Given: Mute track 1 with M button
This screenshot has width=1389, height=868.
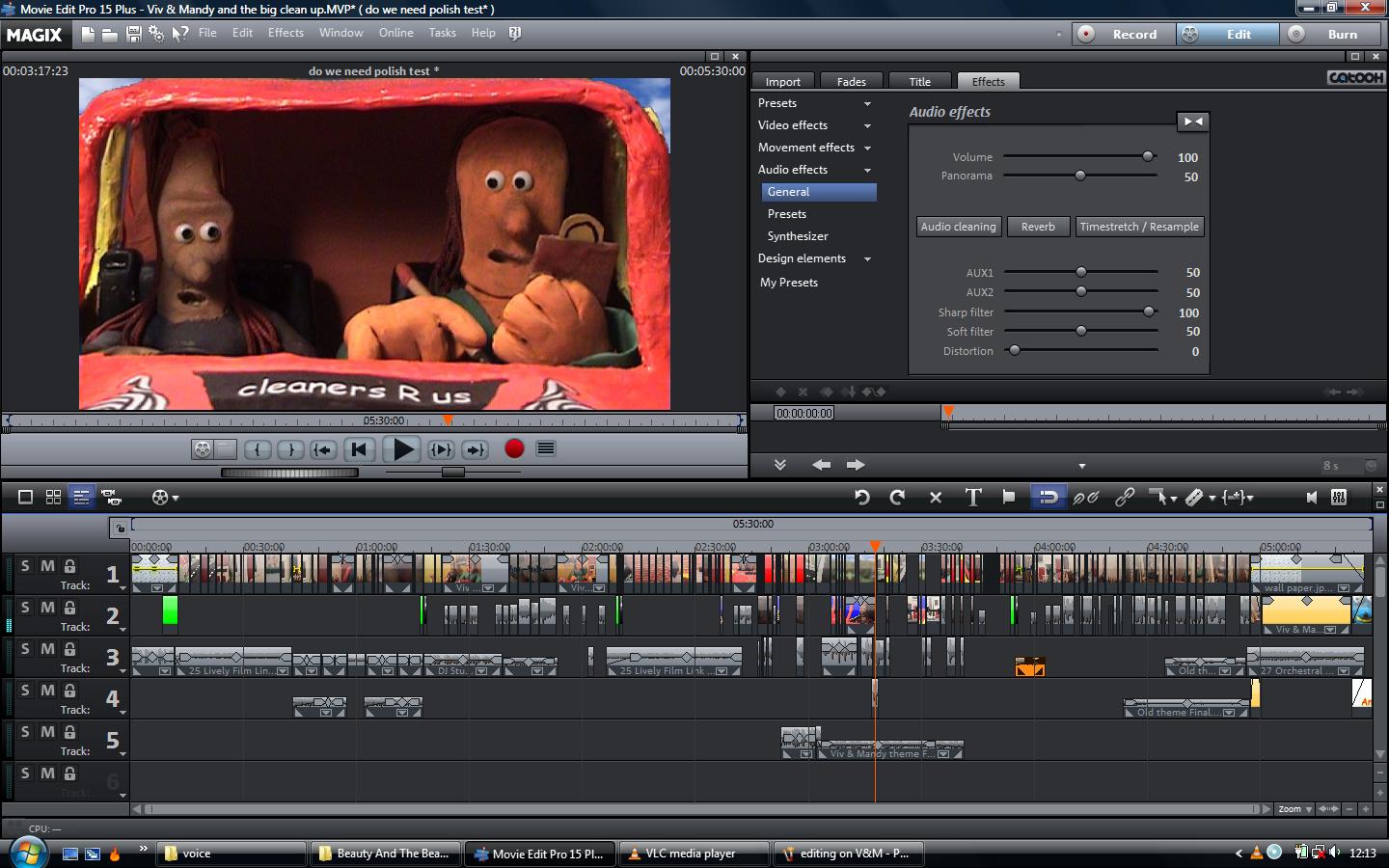Looking at the screenshot, I should (47, 566).
